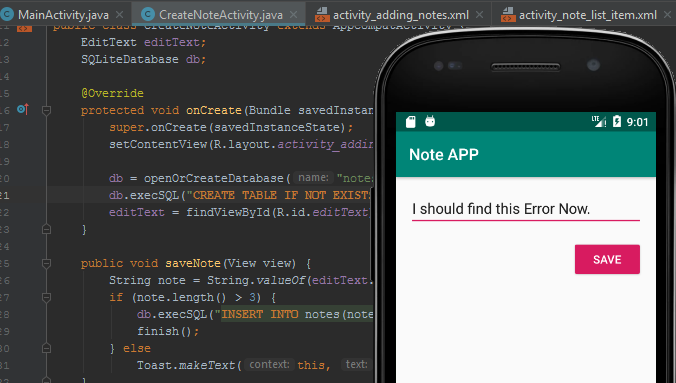Open the activity_note_list_item.xml tab
Image resolution: width=676 pixels, height=383 pixels.
(588, 15)
